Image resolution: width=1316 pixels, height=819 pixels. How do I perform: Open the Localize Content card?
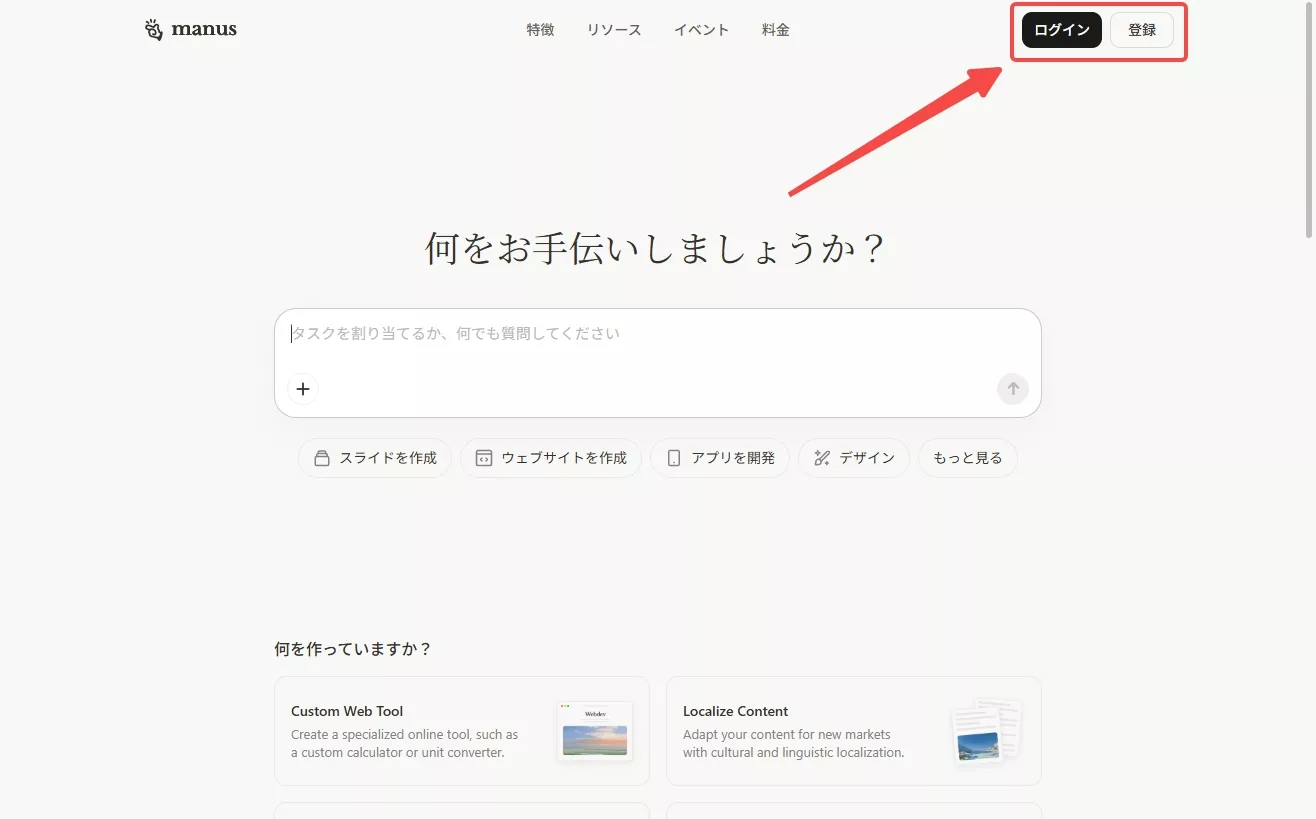pyautogui.click(x=853, y=731)
